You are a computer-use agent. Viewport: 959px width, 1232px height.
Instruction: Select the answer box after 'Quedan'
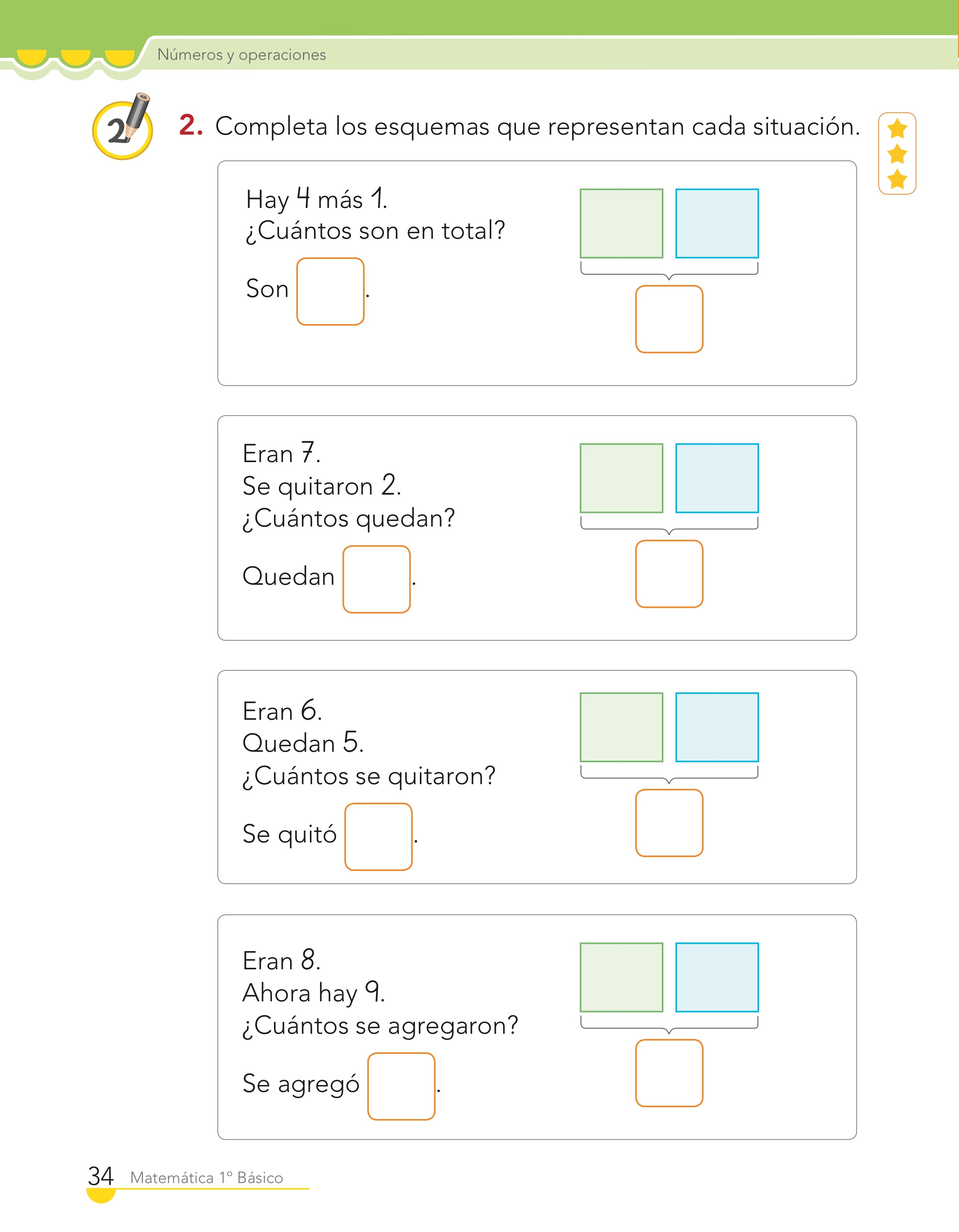pos(377,579)
